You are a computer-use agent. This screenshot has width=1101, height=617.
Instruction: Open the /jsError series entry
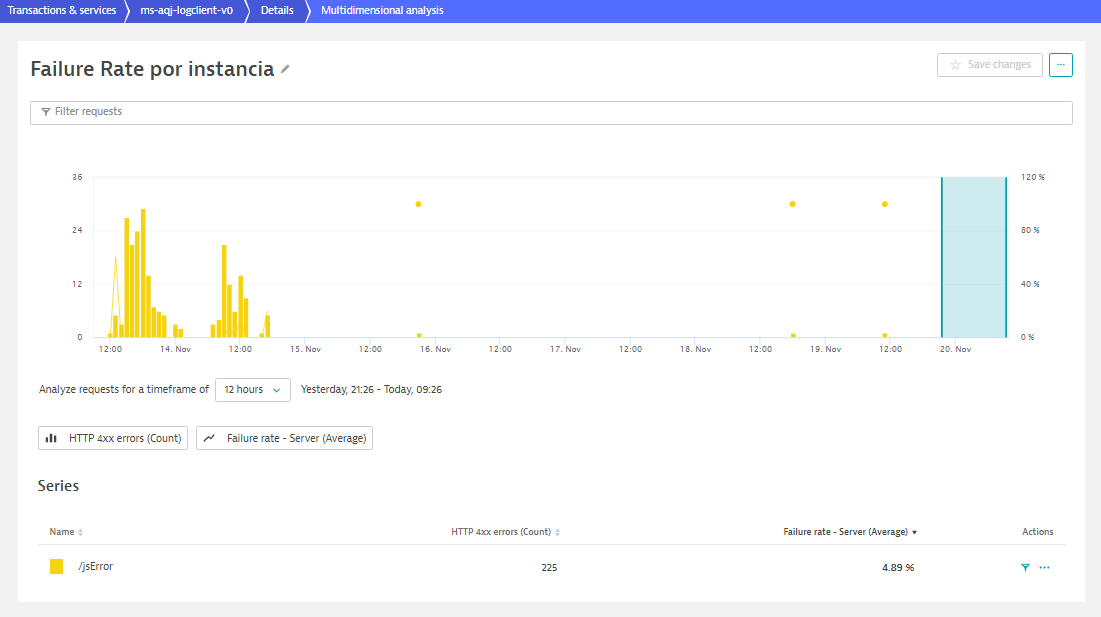point(96,567)
